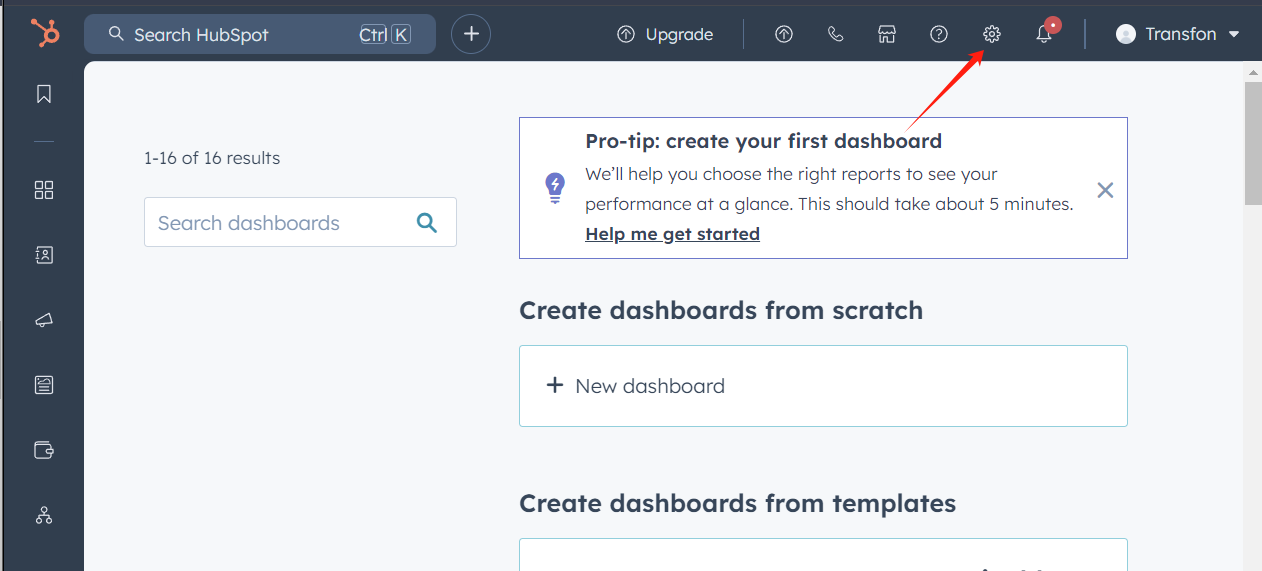Click the Create dashboards from scratch heading
This screenshot has height=571, width=1262.
pyautogui.click(x=721, y=310)
